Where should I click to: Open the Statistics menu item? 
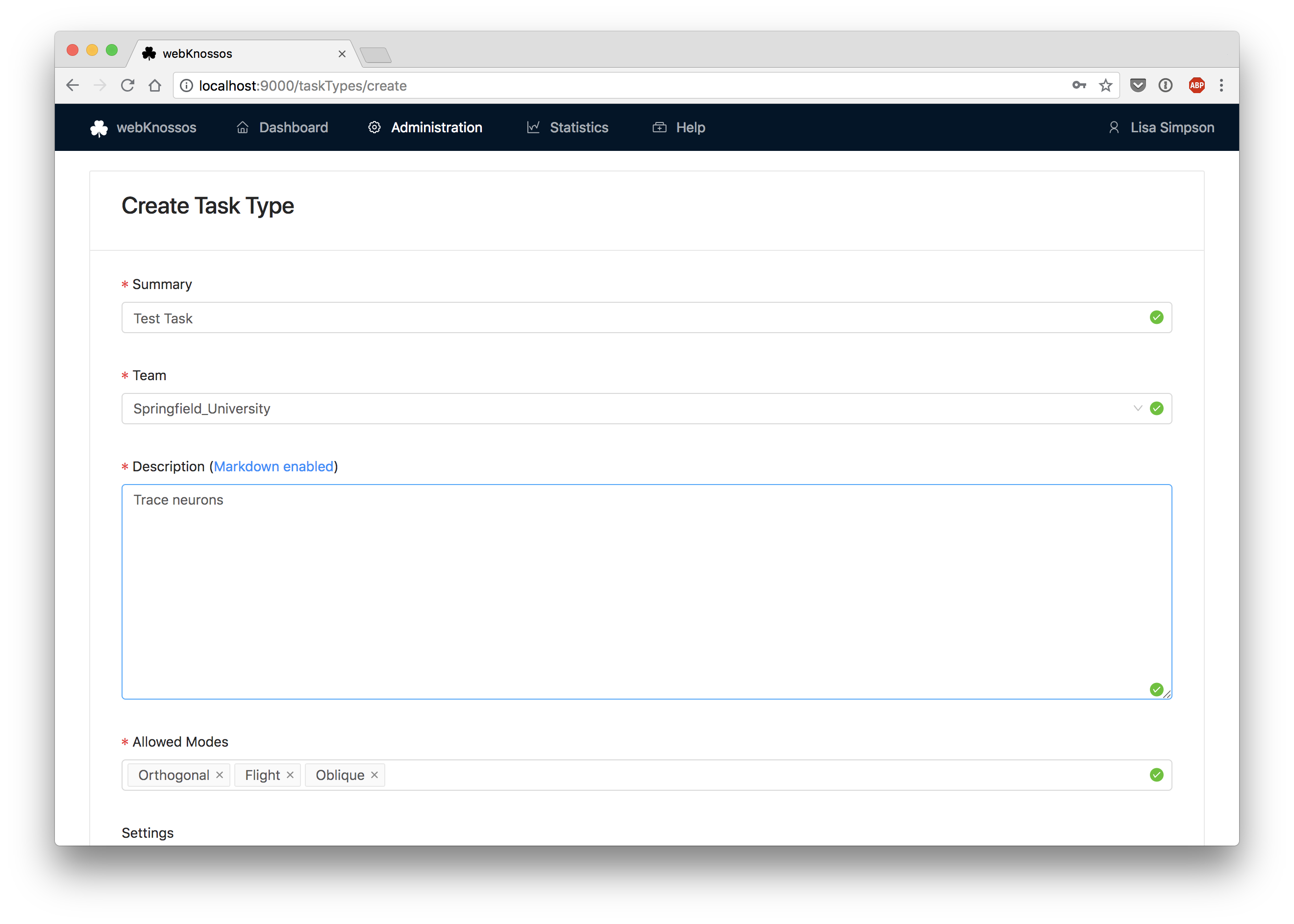[x=568, y=127]
